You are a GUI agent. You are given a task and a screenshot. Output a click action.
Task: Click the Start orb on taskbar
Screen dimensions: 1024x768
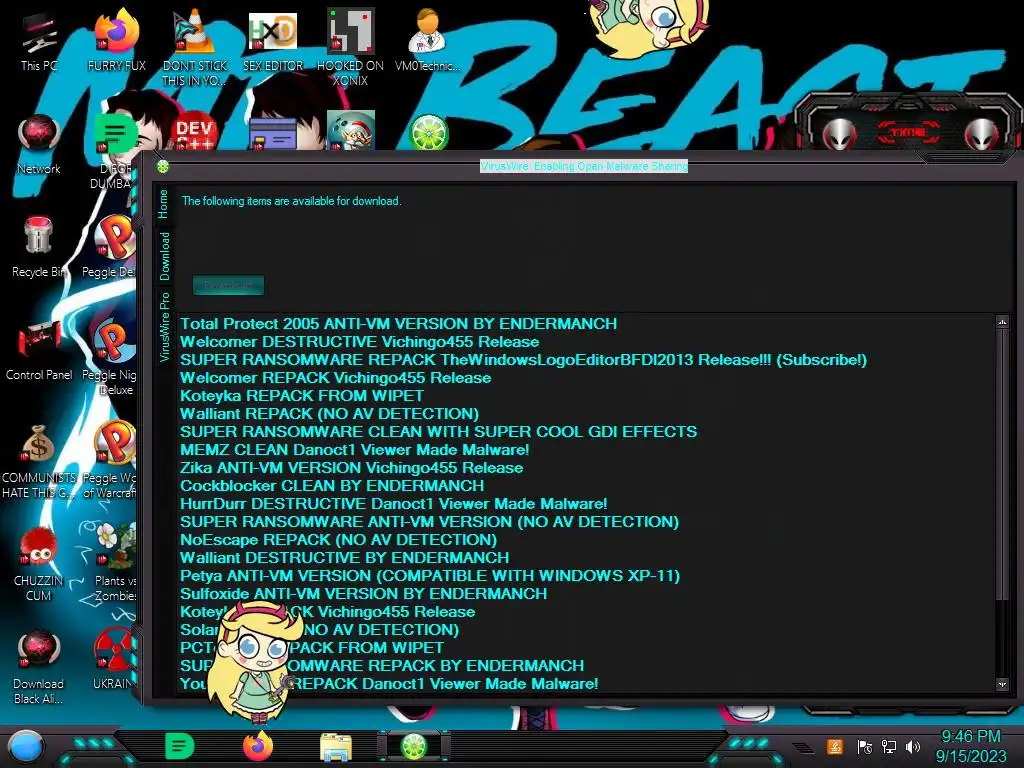coord(26,746)
